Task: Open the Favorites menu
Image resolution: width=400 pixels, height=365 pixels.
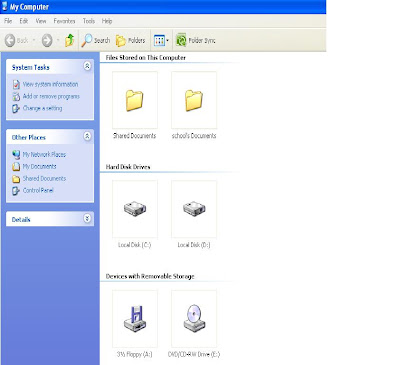Action: (x=64, y=21)
